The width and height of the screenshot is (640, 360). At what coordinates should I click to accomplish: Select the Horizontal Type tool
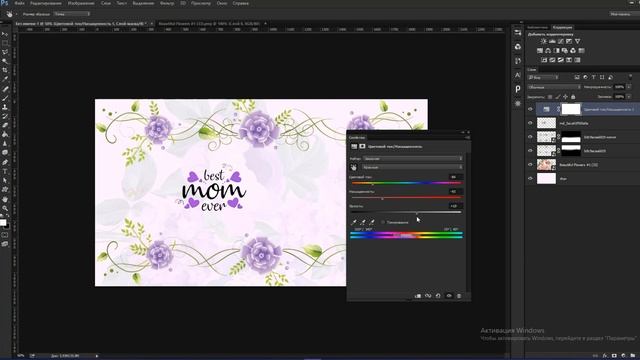[x=5, y=171]
